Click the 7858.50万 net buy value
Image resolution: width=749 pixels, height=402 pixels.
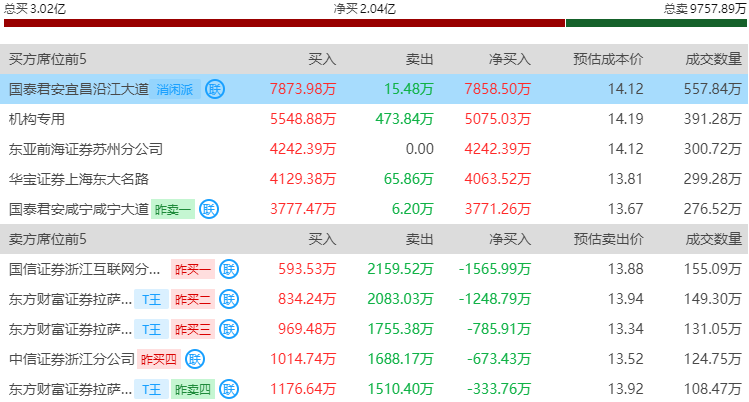498,89
